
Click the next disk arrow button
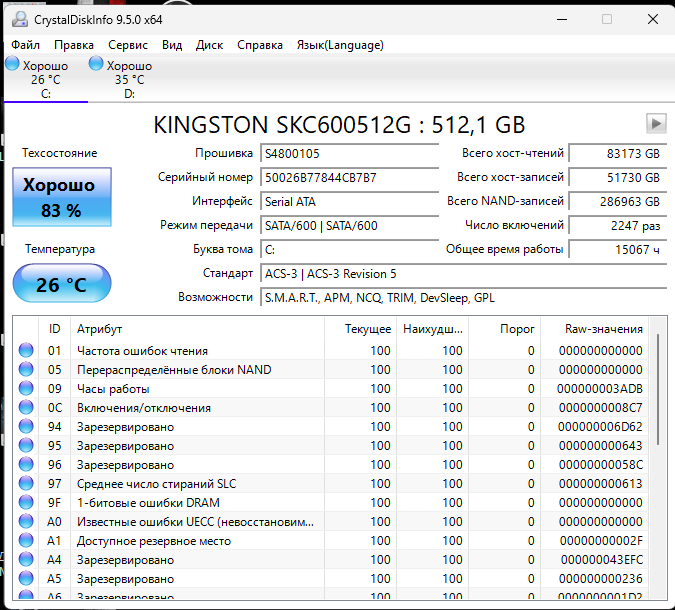[656, 123]
